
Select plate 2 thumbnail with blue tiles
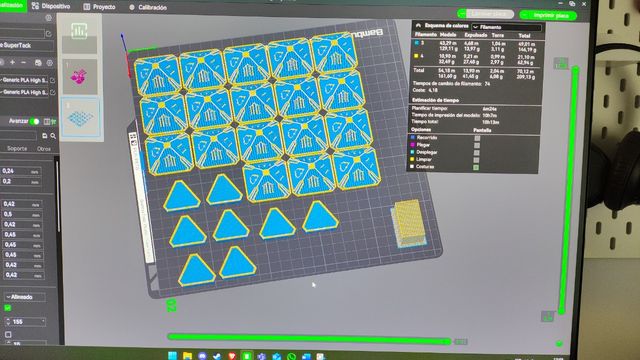click(x=81, y=117)
